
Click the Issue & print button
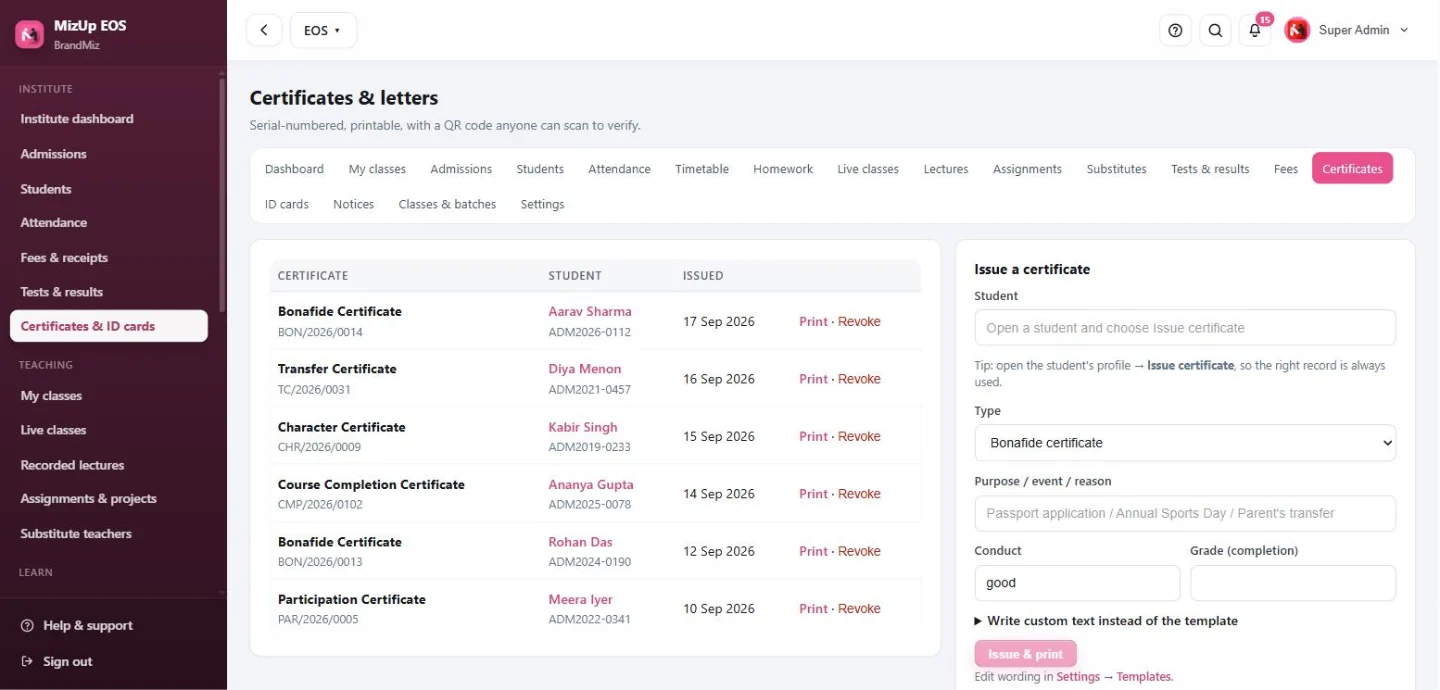tap(1025, 654)
